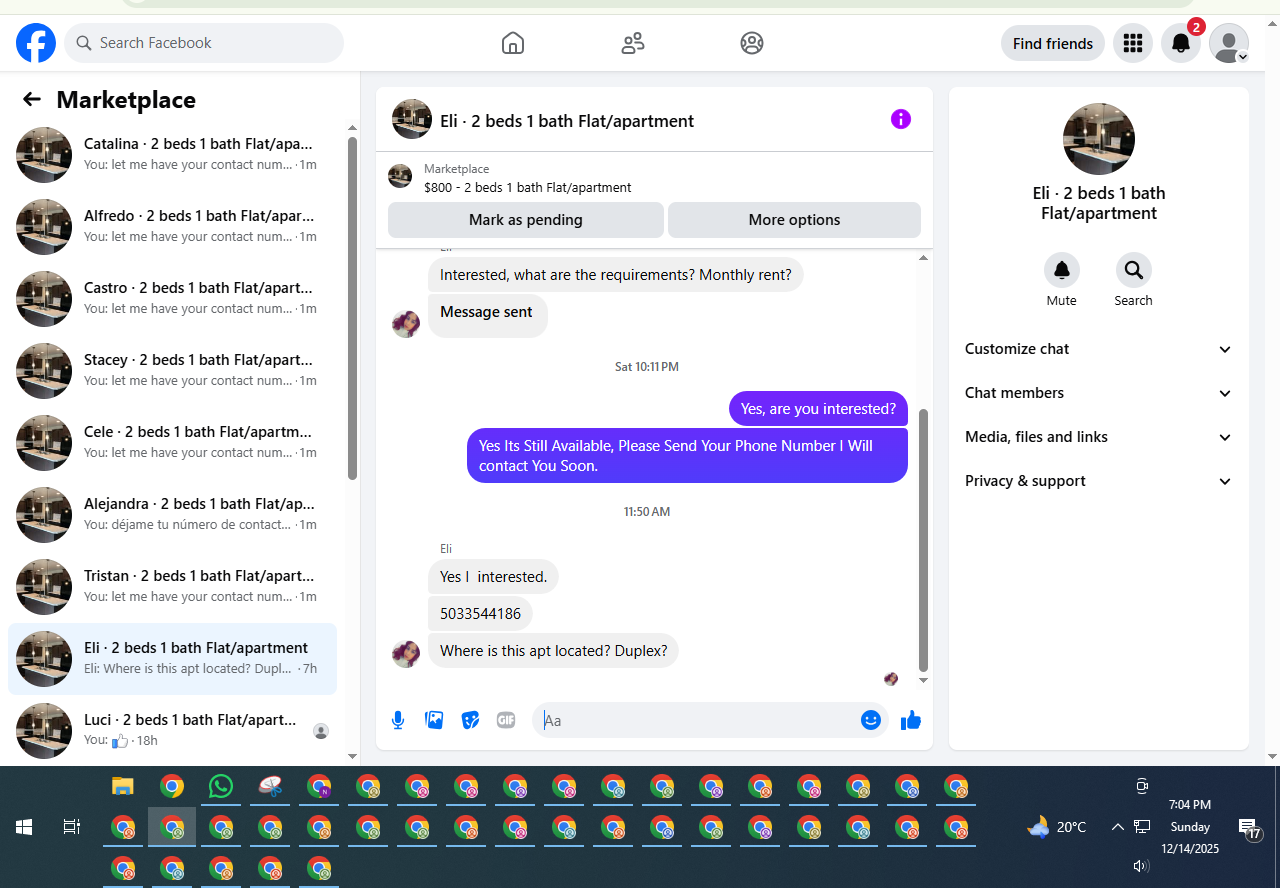Open Alfredo's conversation
This screenshot has height=888, width=1280.
pyautogui.click(x=172, y=227)
